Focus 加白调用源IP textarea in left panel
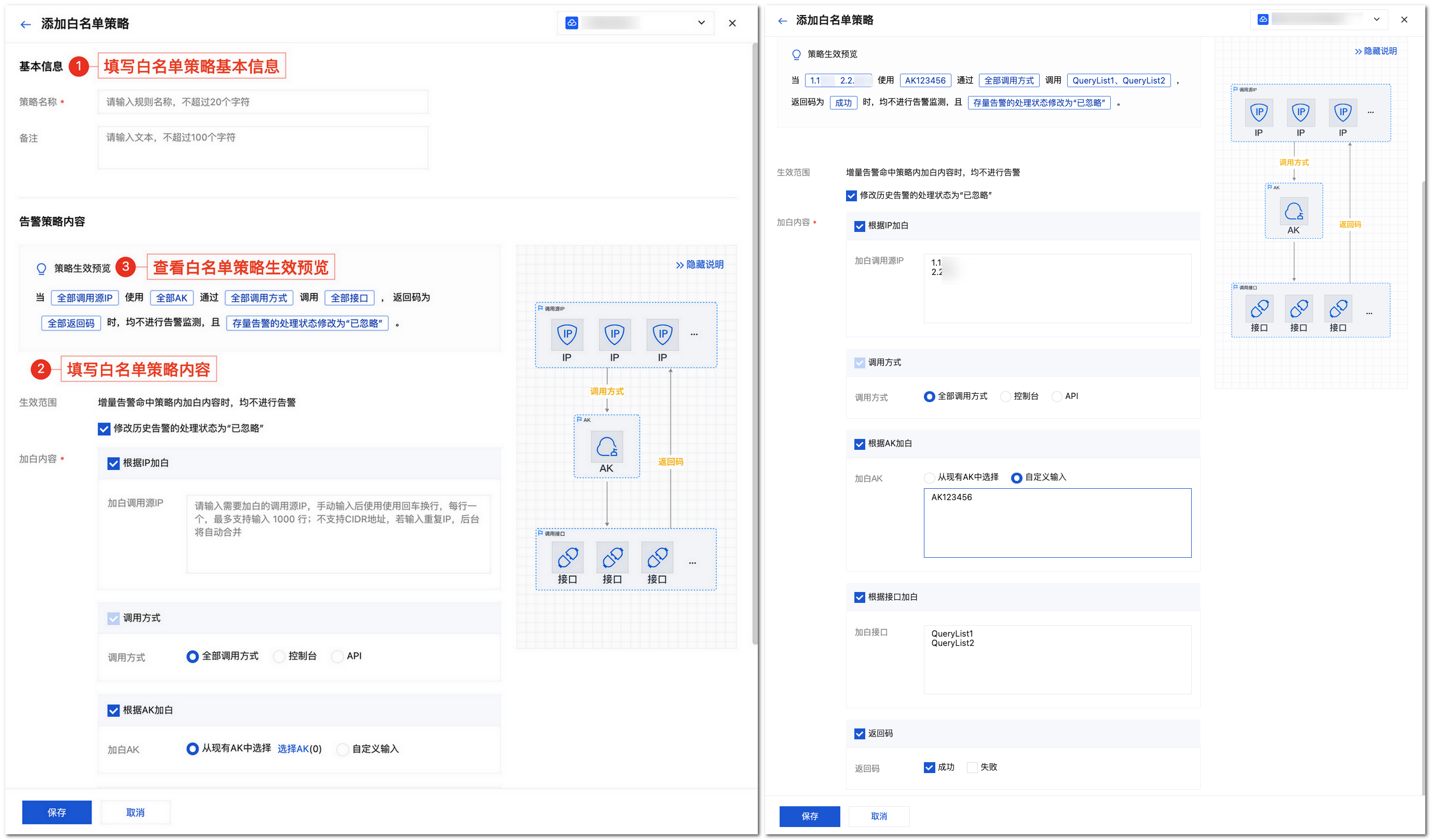This screenshot has height=840, width=1431. click(338, 534)
